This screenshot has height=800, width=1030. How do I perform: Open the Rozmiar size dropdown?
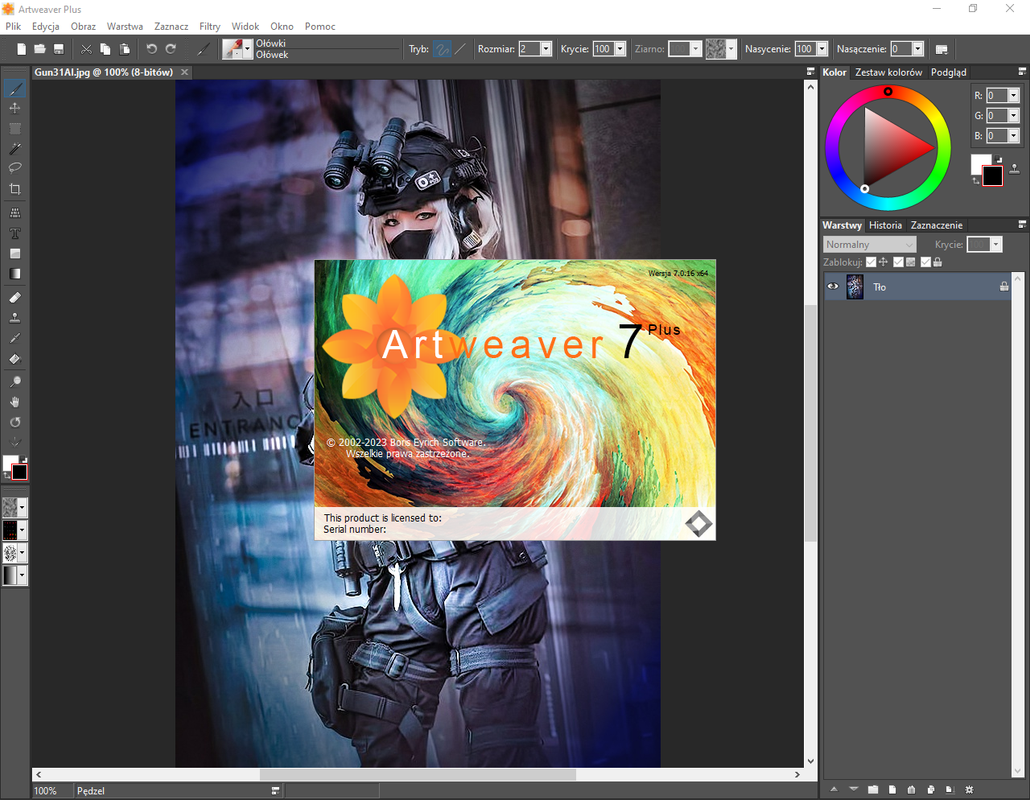(545, 49)
